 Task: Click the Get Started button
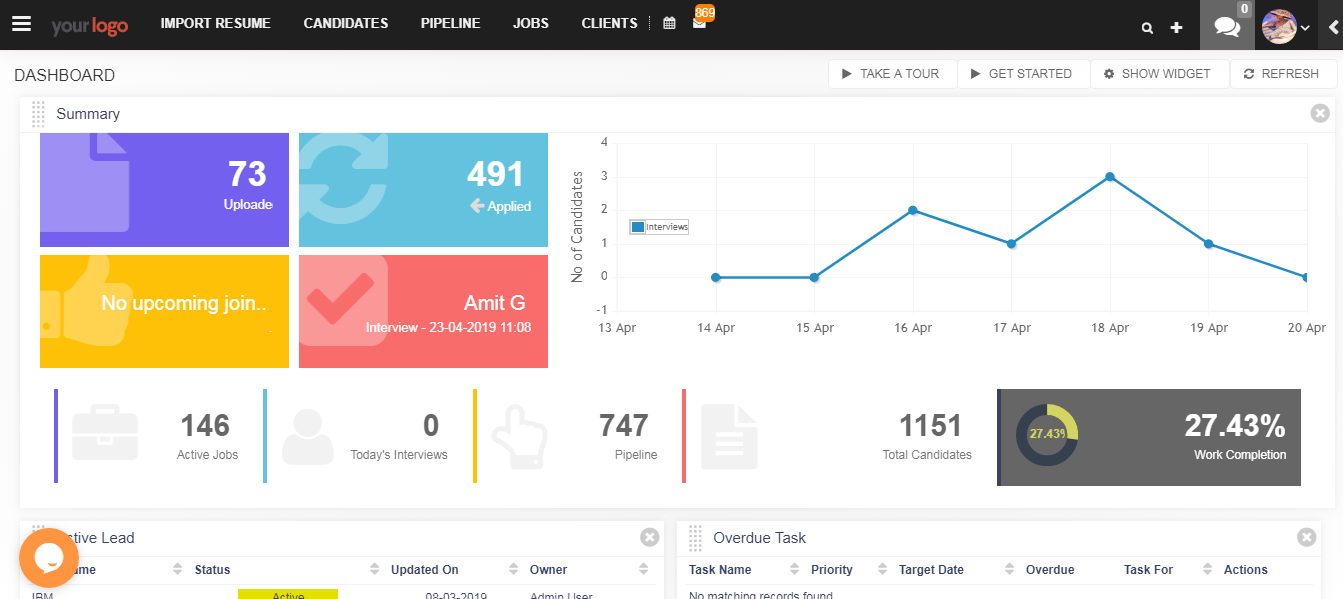point(1023,74)
